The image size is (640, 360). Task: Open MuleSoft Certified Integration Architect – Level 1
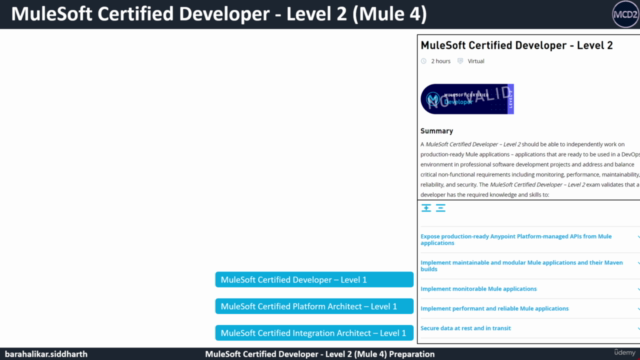coord(314,333)
